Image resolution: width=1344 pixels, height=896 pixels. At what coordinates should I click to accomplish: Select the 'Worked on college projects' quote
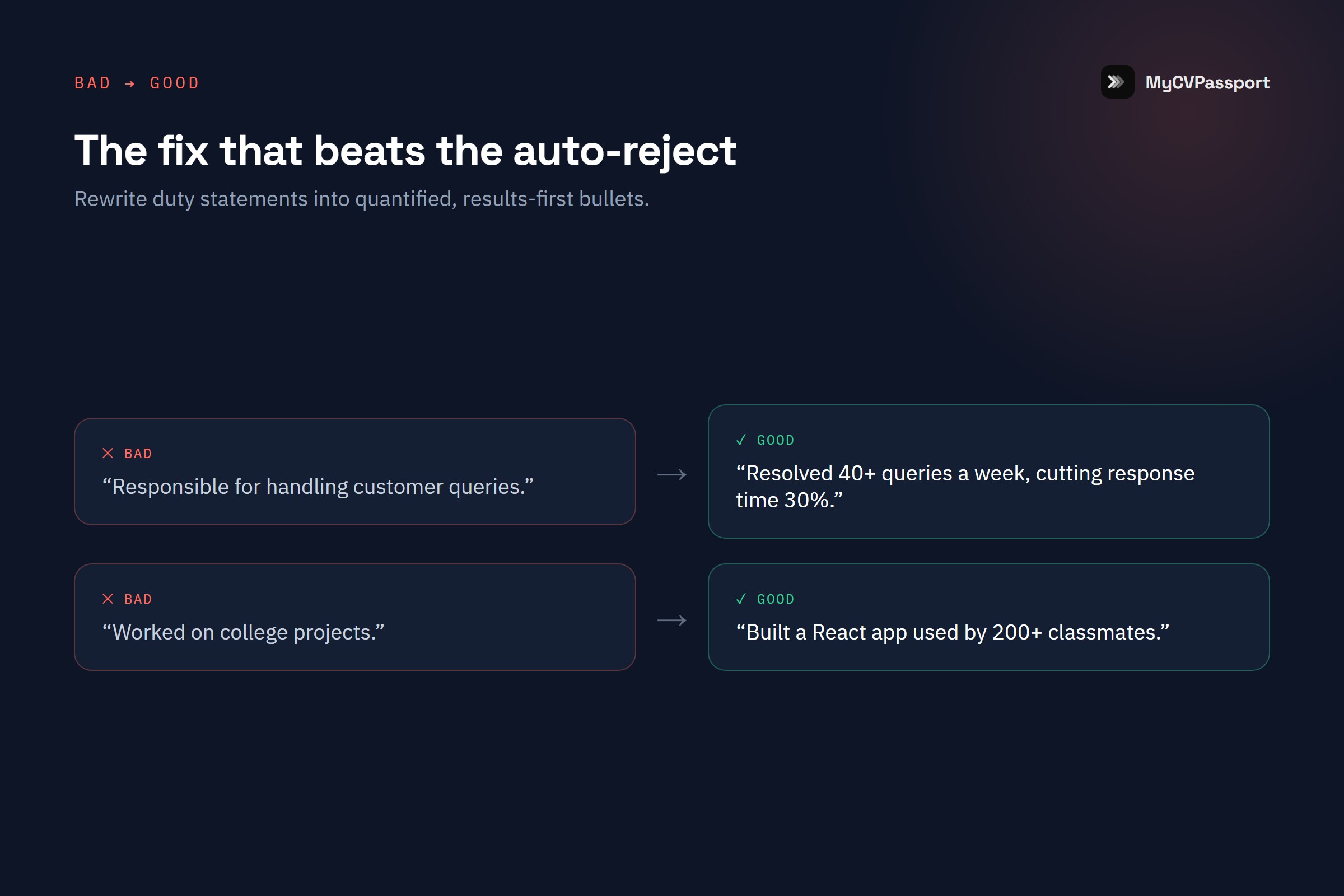244,633
